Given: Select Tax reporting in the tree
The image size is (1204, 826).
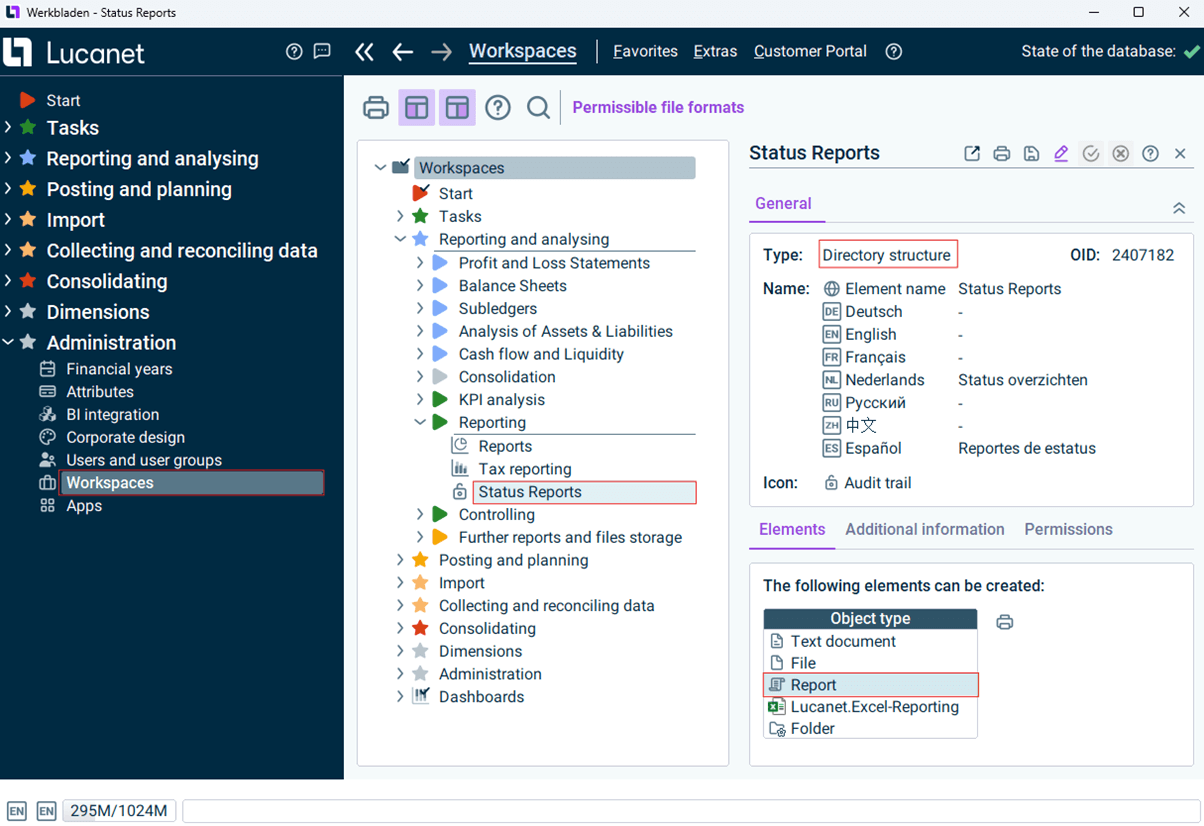Looking at the screenshot, I should 525,469.
